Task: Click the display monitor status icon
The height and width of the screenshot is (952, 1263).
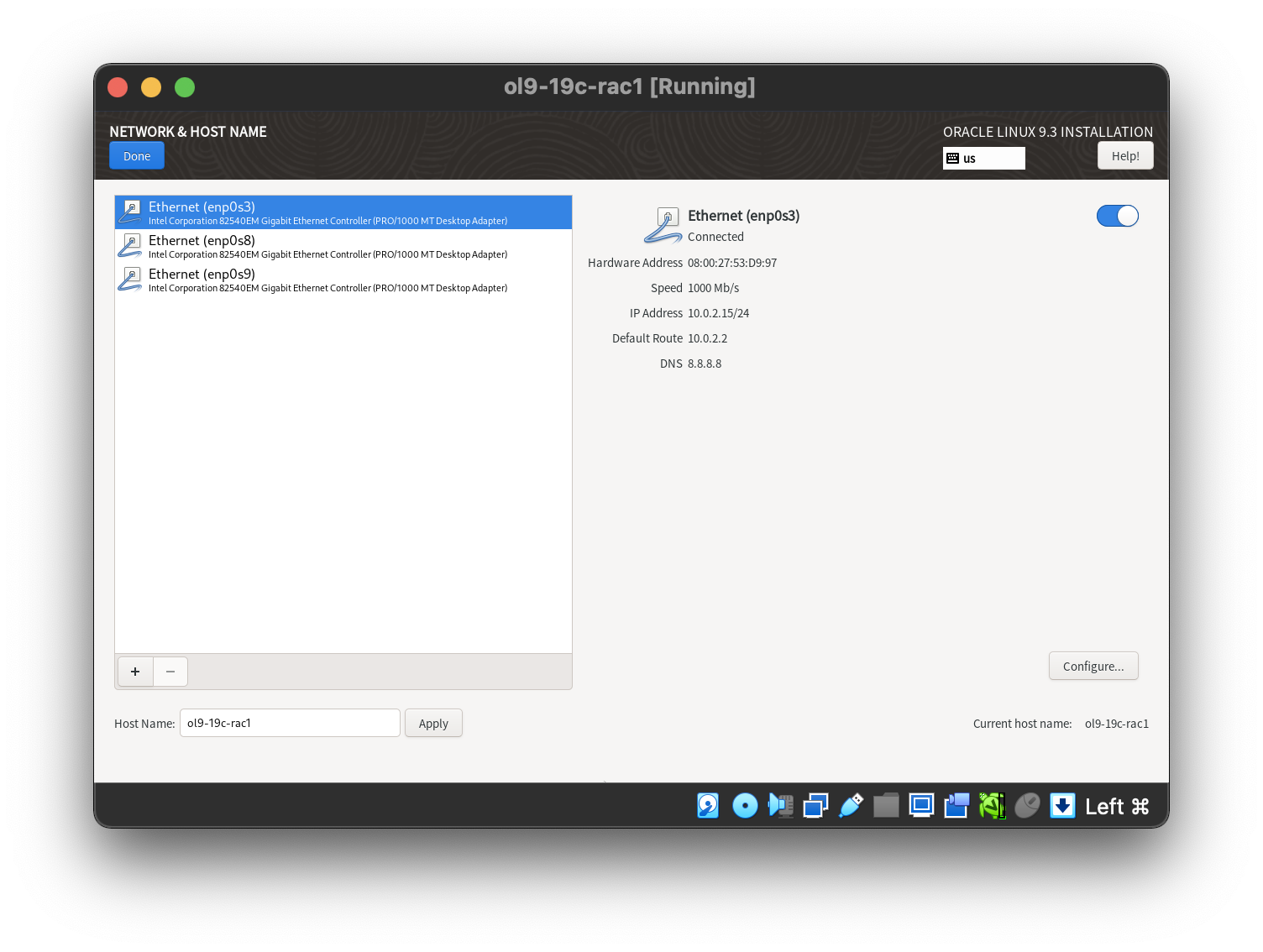Action: coord(921,806)
